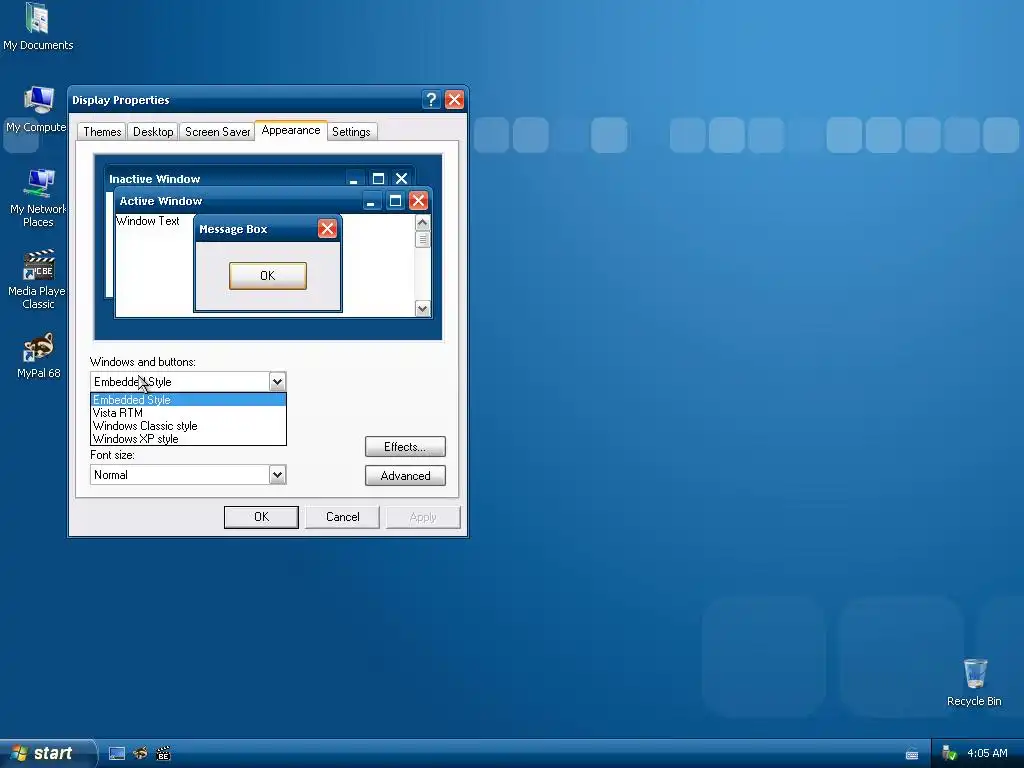The height and width of the screenshot is (768, 1024).
Task: Open the Recycle Bin
Action: click(x=974, y=682)
